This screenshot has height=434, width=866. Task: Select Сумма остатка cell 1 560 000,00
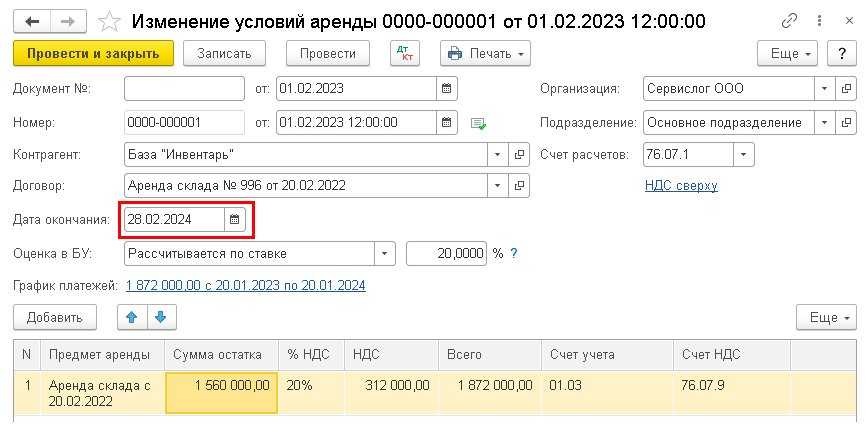click(x=221, y=393)
